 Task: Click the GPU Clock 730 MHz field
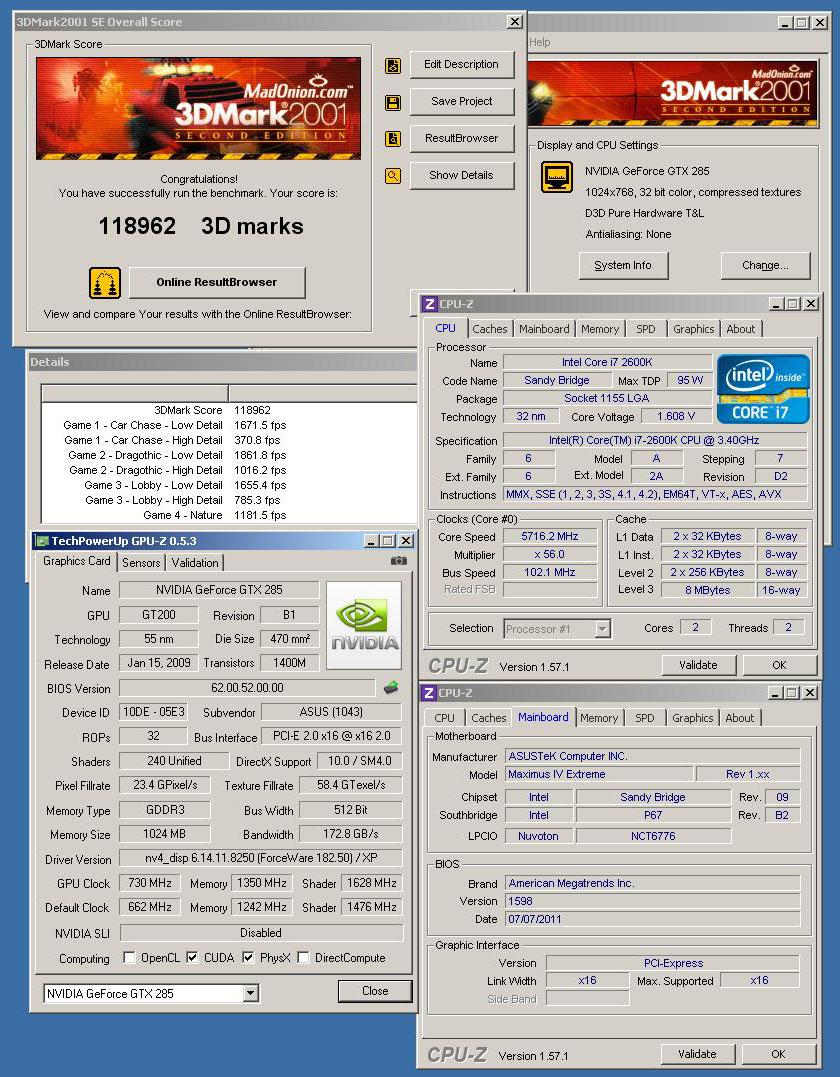pos(150,883)
